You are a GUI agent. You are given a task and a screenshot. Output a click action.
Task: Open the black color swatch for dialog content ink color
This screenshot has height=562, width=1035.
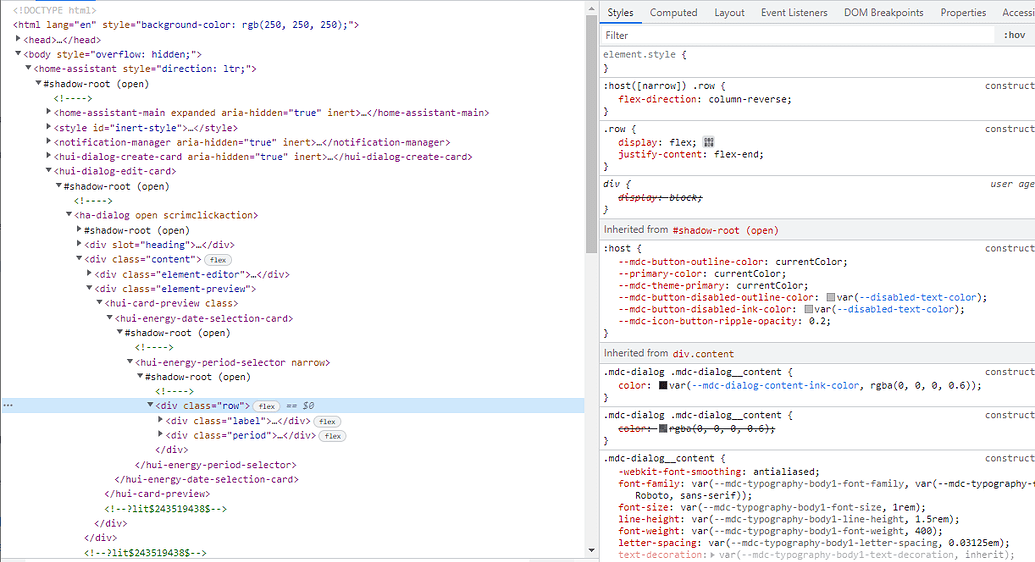[663, 385]
